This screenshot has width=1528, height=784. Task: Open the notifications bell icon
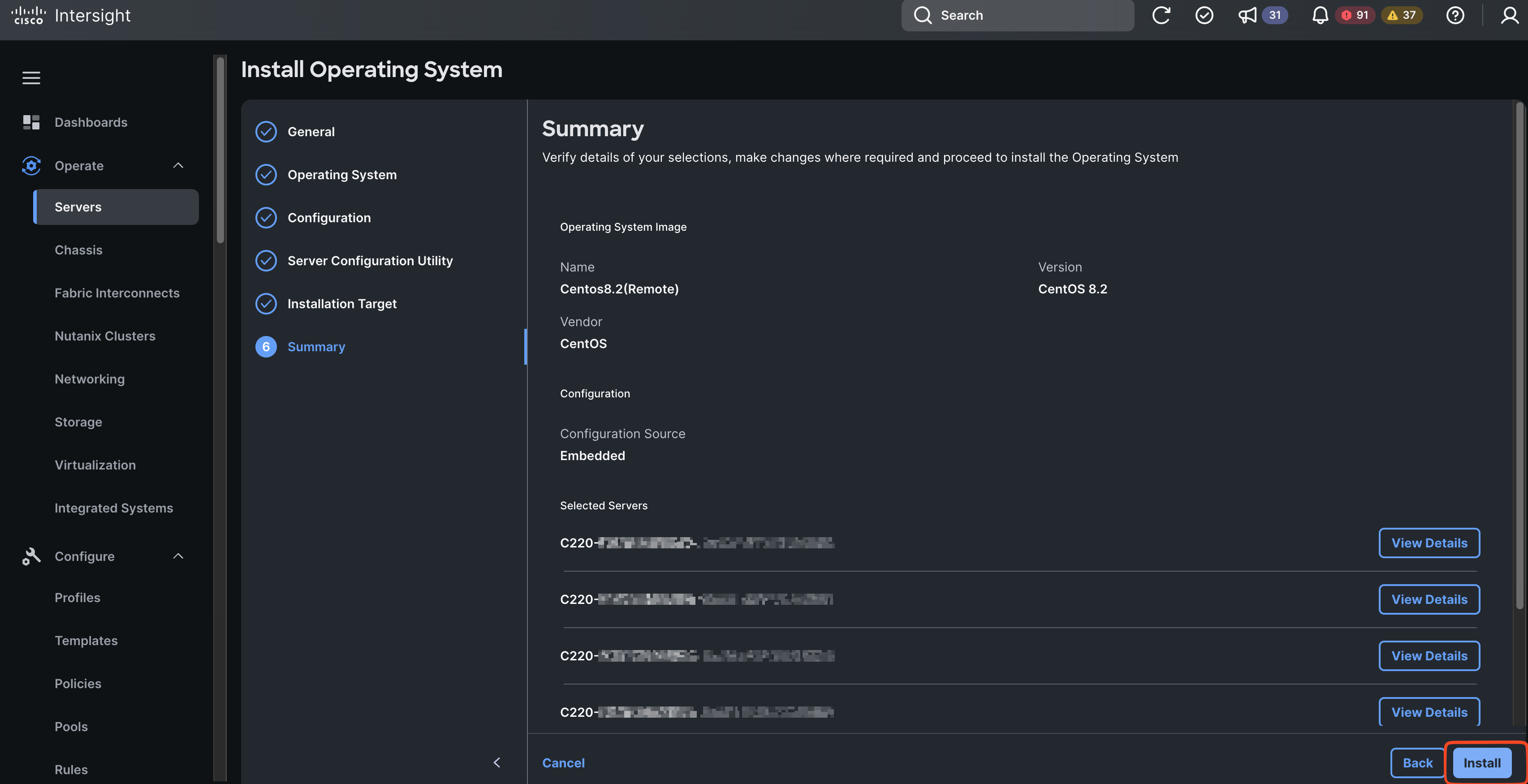1320,15
